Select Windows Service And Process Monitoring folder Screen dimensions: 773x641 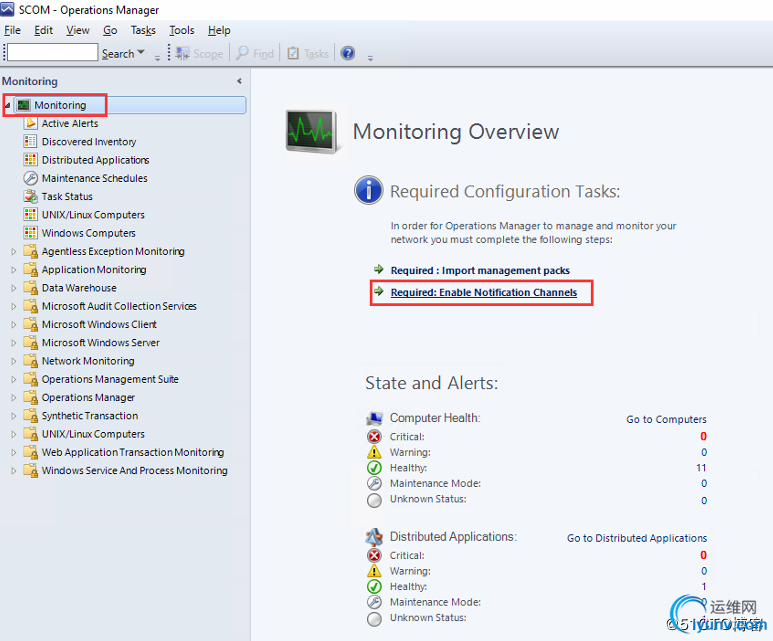pyautogui.click(x=135, y=470)
